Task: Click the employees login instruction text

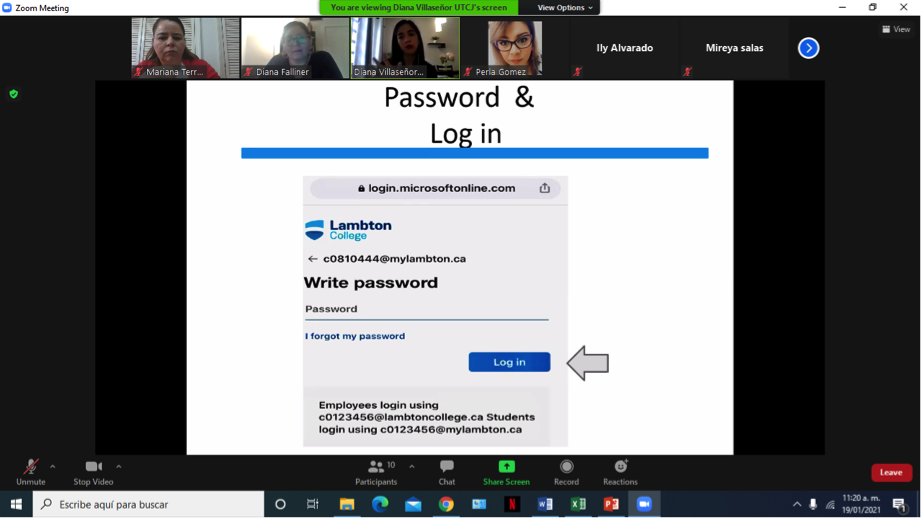Action: (x=426, y=417)
